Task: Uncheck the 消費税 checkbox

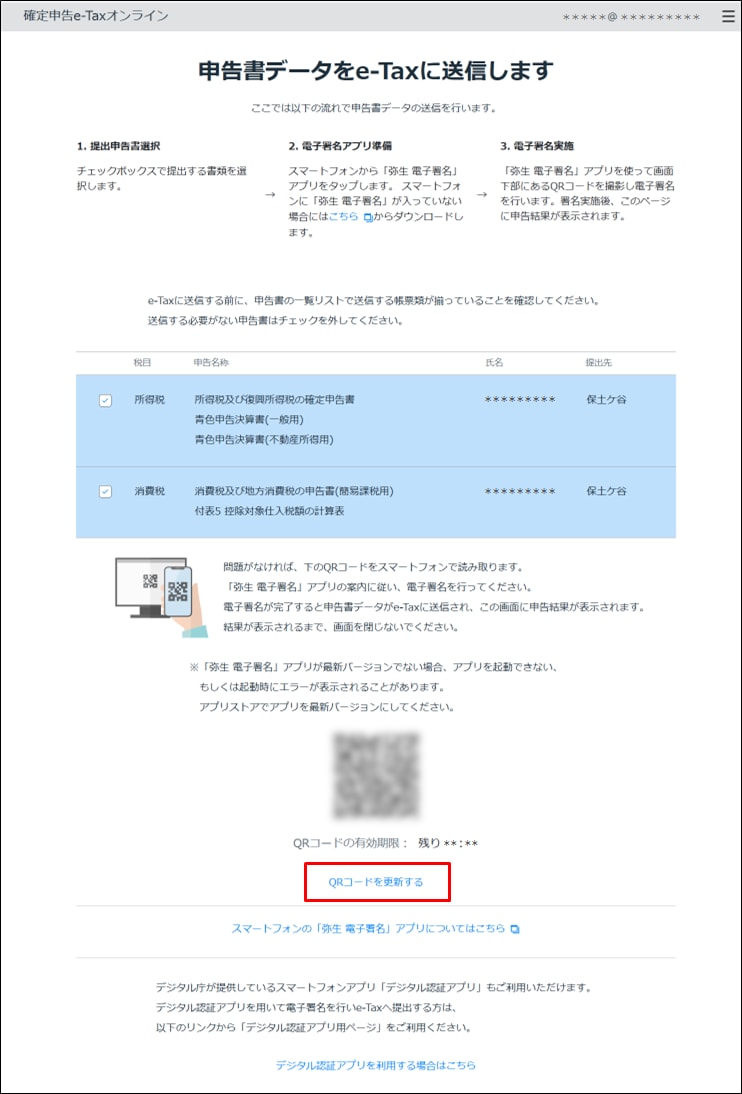Action: 105,492
